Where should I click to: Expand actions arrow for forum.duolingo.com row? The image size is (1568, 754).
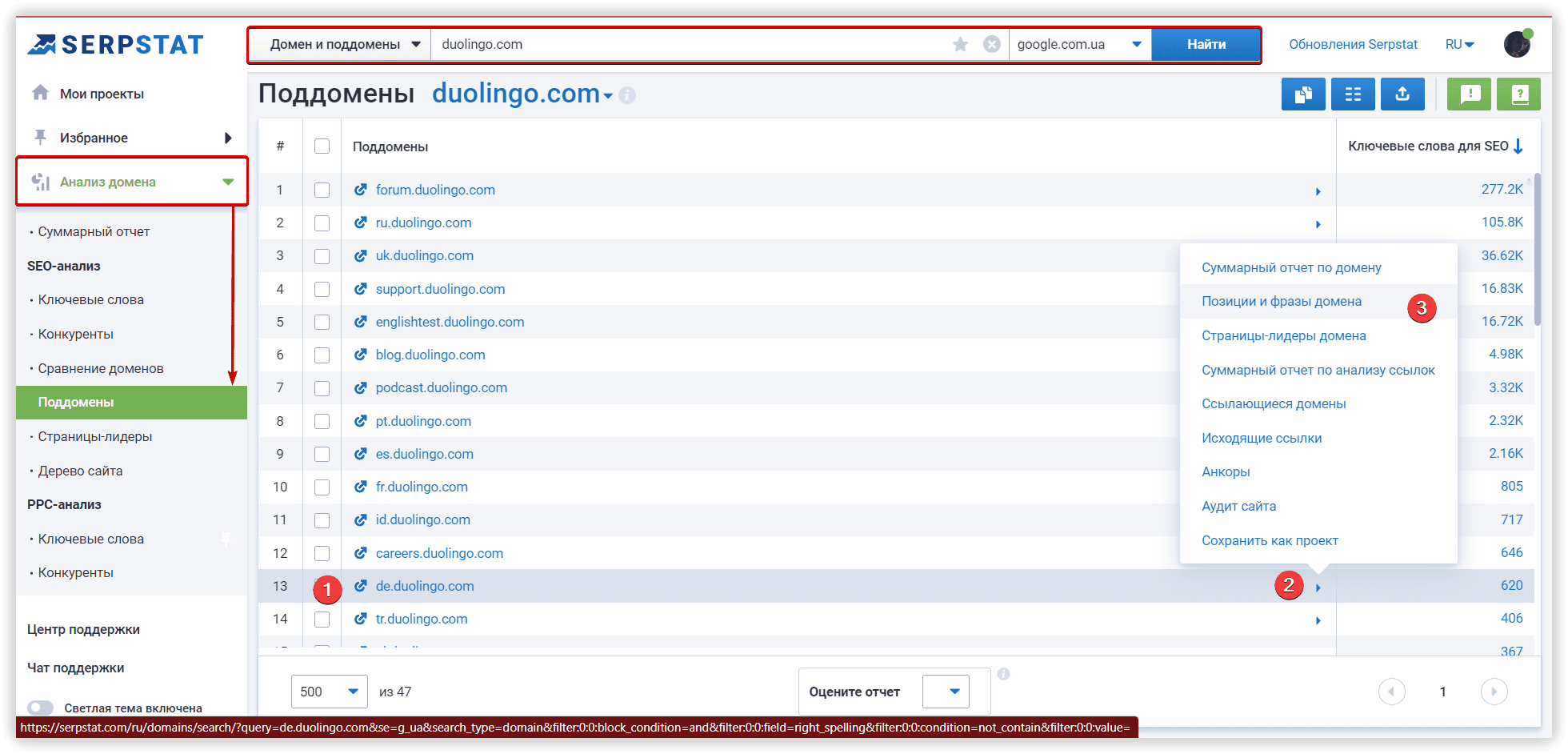[1318, 191]
